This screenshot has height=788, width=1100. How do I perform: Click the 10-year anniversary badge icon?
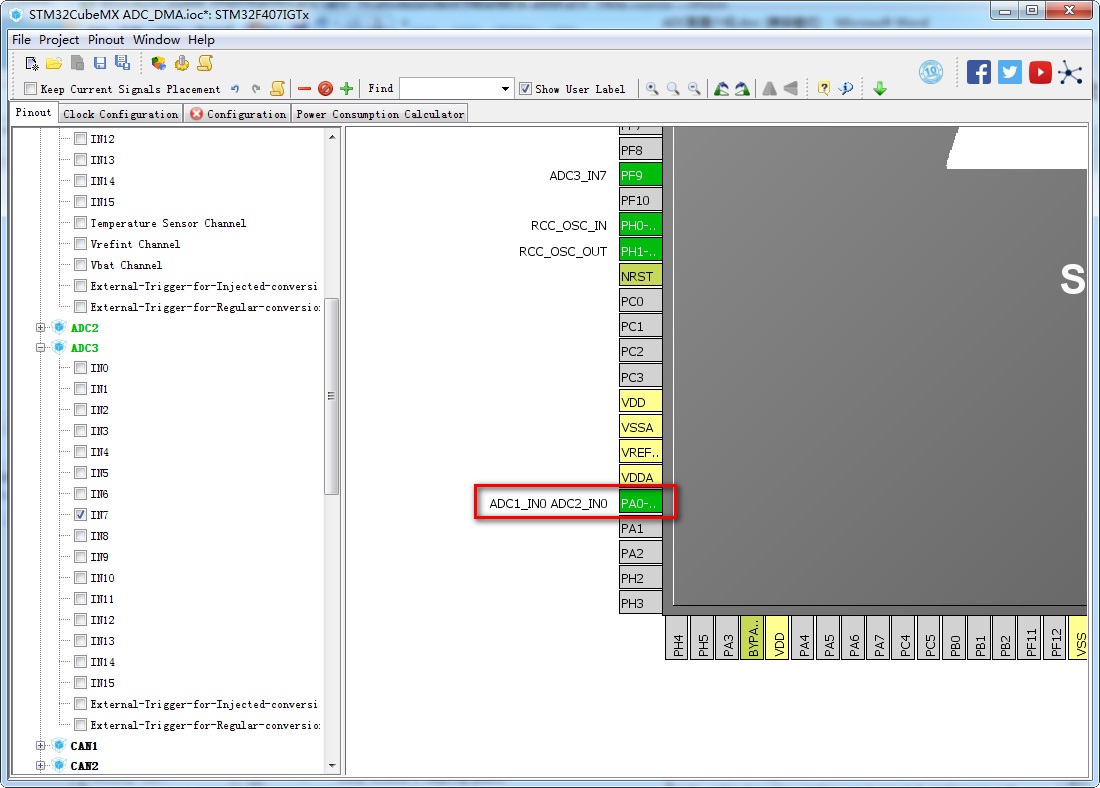pyautogui.click(x=931, y=72)
